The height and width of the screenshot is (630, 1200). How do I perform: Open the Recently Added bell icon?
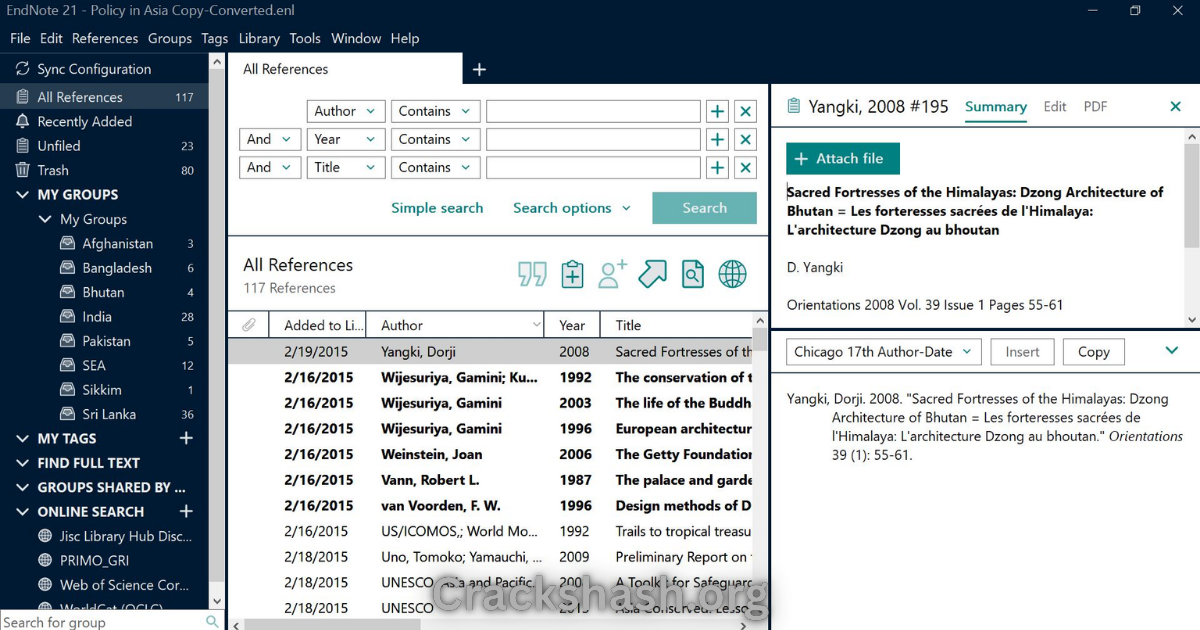(x=22, y=121)
